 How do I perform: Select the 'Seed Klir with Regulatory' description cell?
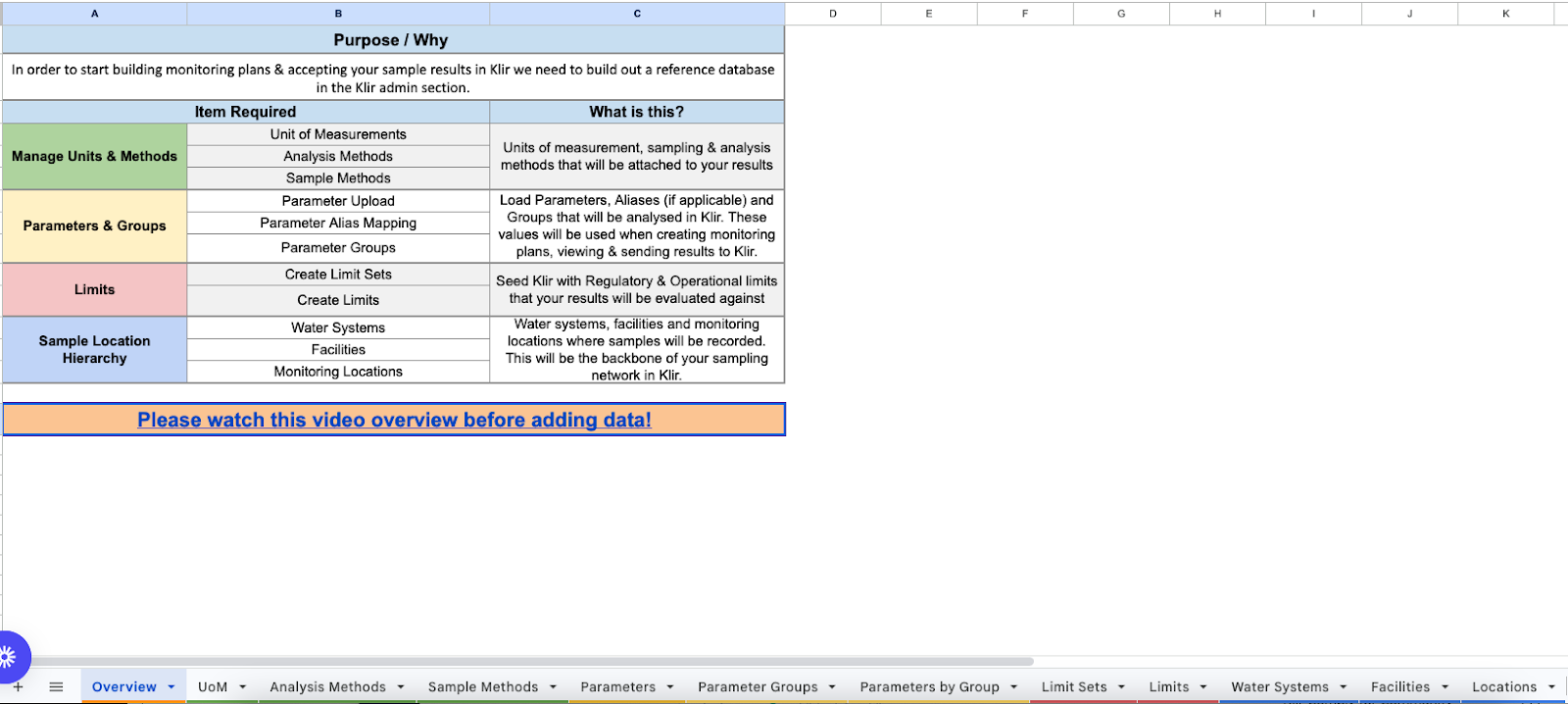pos(637,289)
